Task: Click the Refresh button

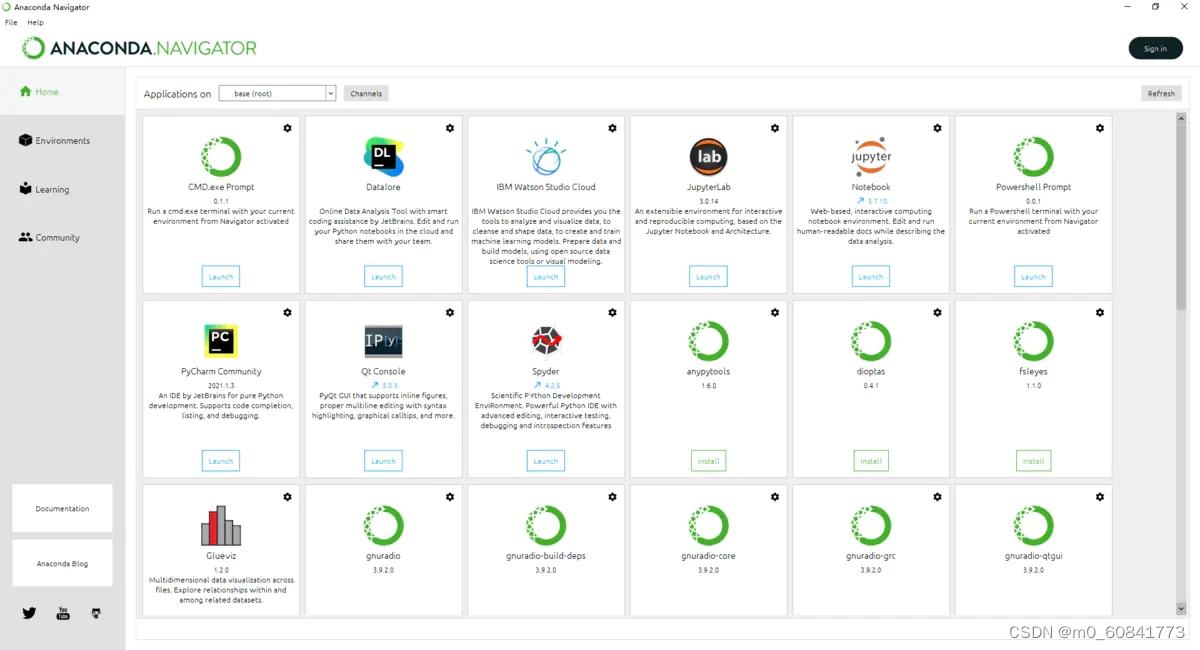Action: click(x=1161, y=93)
